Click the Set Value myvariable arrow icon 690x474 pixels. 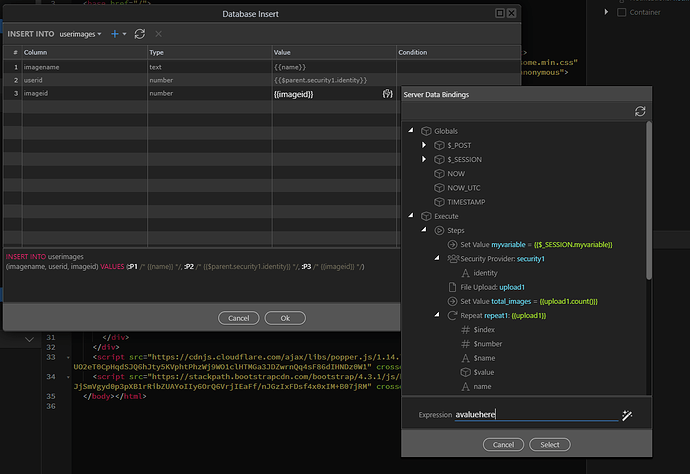coord(452,245)
